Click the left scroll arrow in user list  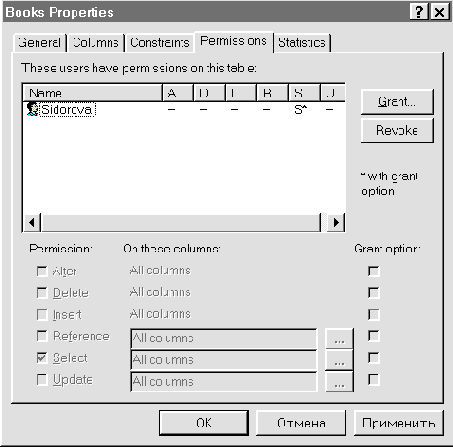32,222
